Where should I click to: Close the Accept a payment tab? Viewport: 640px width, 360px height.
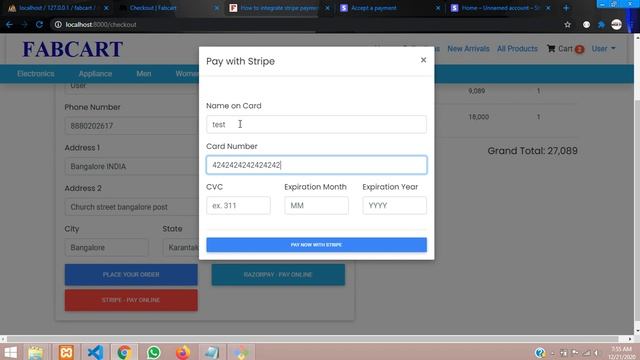point(438,8)
